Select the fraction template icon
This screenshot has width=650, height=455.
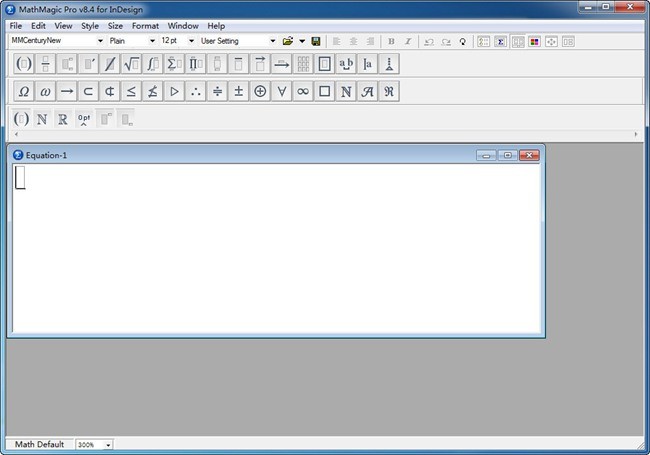coord(46,64)
